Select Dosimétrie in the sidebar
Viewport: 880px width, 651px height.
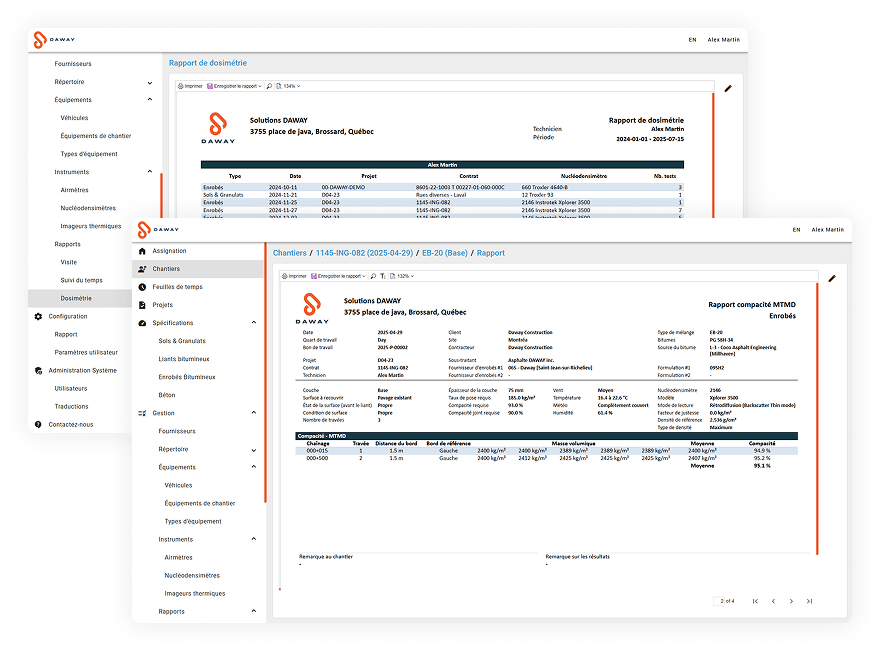(76, 298)
